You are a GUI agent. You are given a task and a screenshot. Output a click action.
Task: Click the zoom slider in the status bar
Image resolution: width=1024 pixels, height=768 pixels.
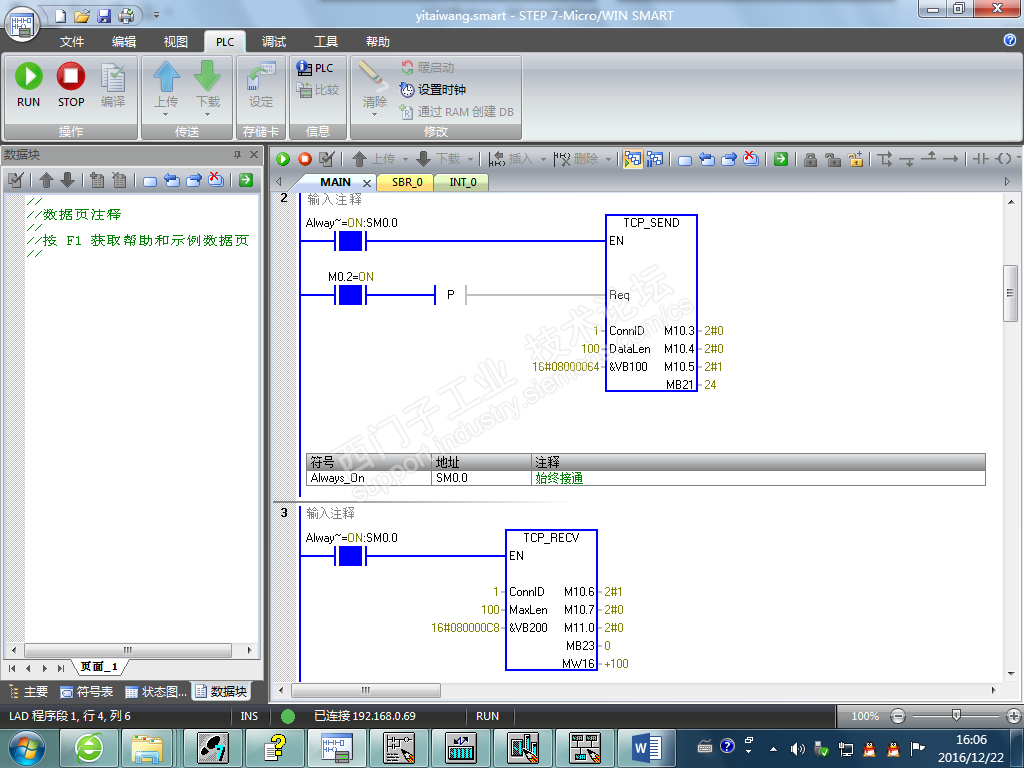(x=956, y=716)
